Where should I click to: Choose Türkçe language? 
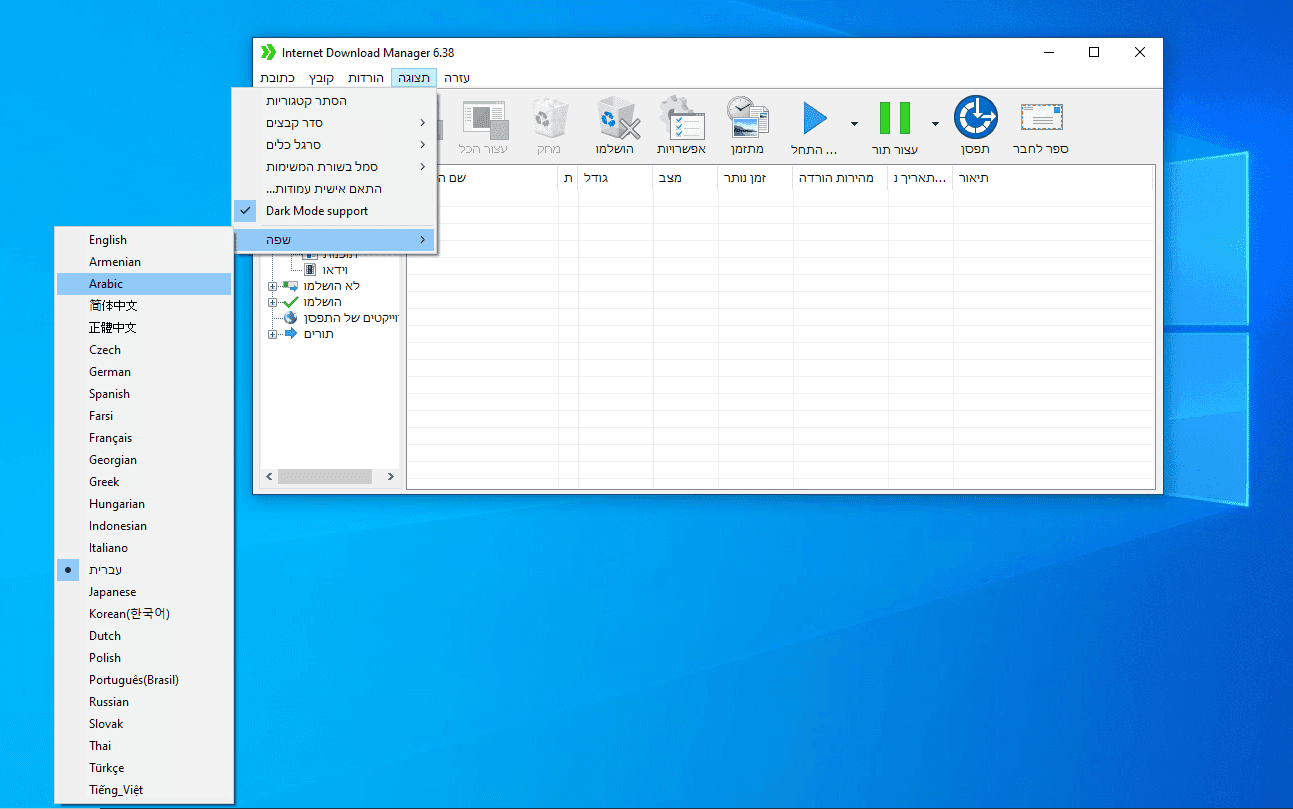(144, 768)
